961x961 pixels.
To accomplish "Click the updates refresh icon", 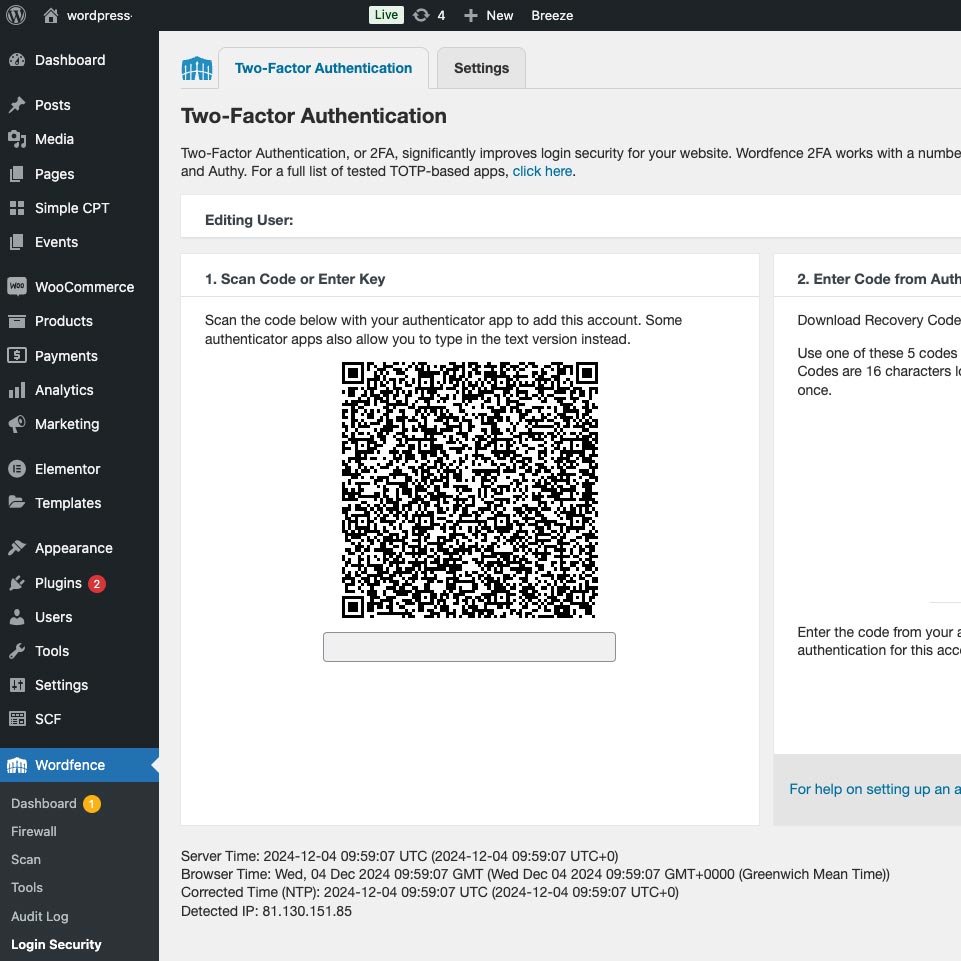I will [x=421, y=15].
